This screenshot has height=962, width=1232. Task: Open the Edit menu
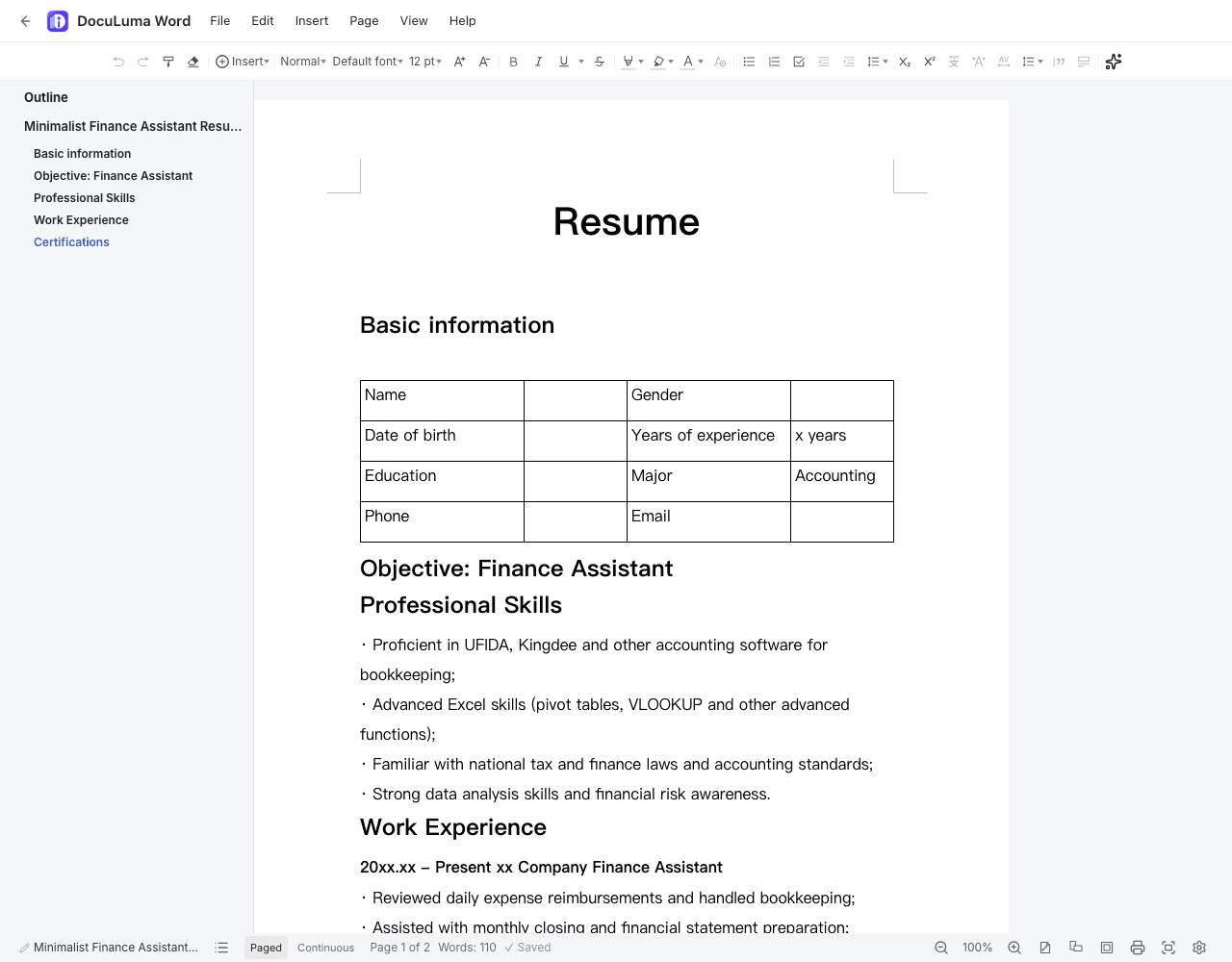(263, 21)
